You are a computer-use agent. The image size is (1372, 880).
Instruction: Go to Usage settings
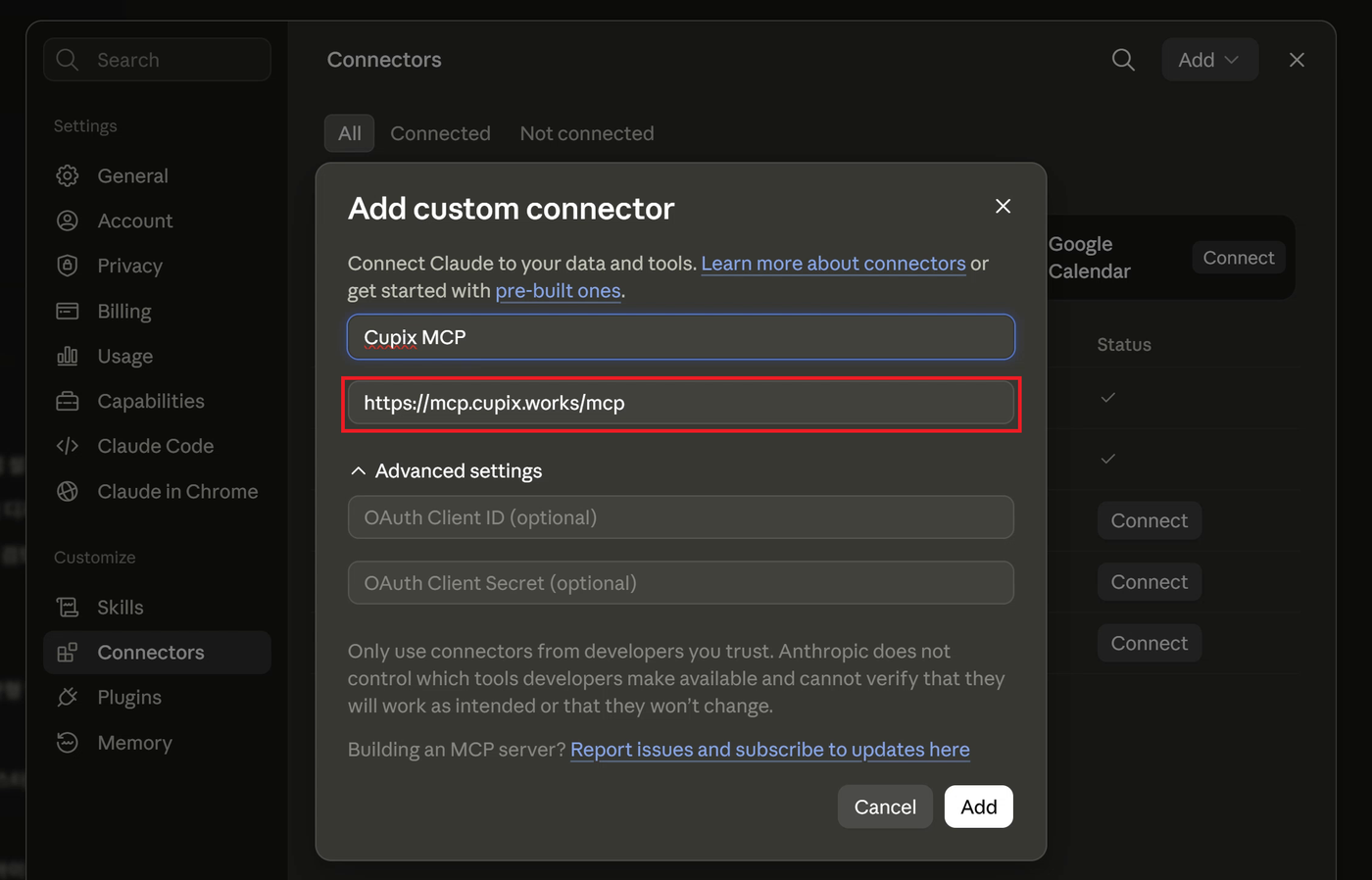157,356
